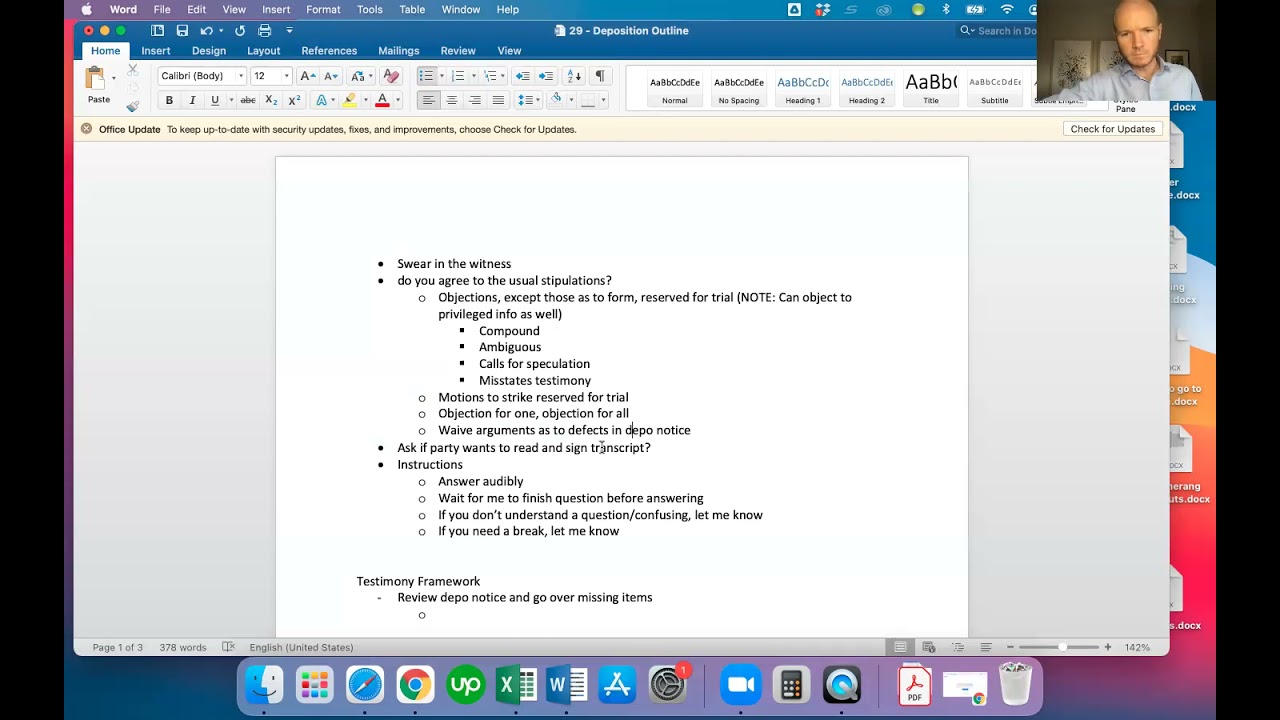This screenshot has width=1280, height=720.
Task: Toggle the show paragraph marks button
Action: point(600,76)
